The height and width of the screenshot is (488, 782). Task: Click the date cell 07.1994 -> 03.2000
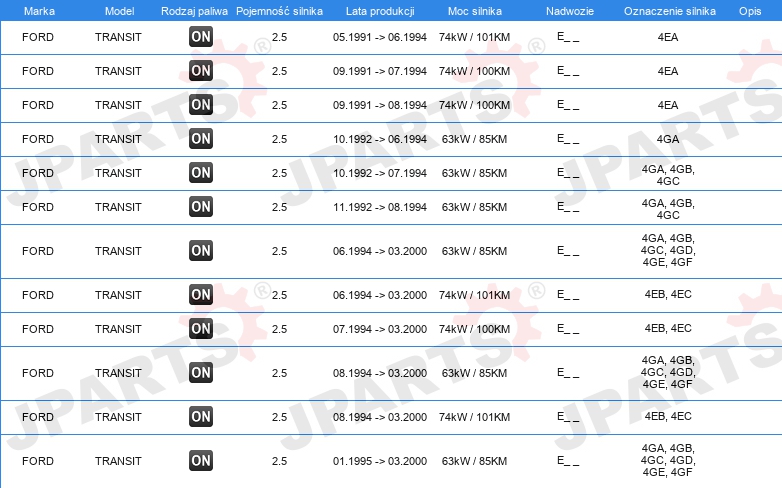tap(380, 329)
